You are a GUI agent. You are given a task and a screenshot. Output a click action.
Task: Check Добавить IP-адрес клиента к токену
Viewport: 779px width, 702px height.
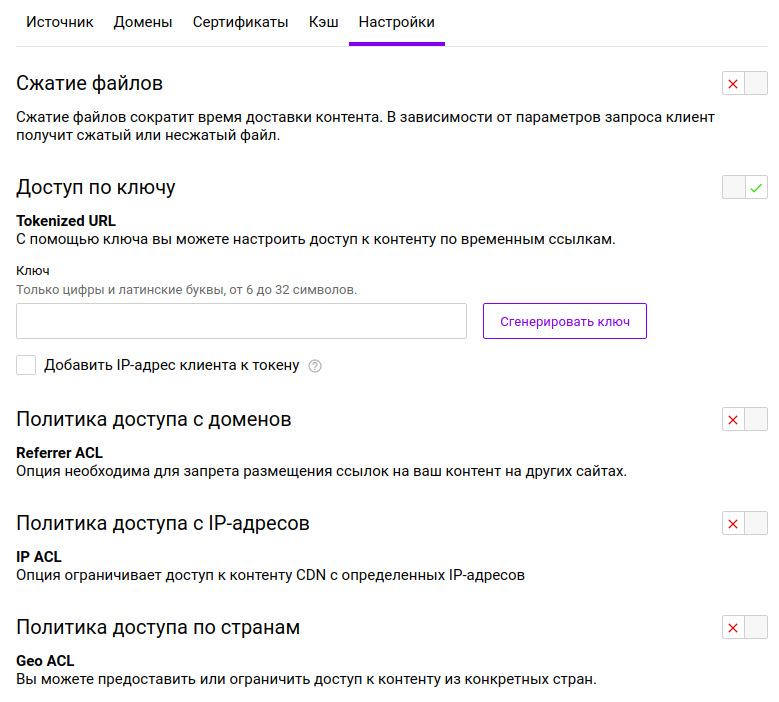click(26, 365)
